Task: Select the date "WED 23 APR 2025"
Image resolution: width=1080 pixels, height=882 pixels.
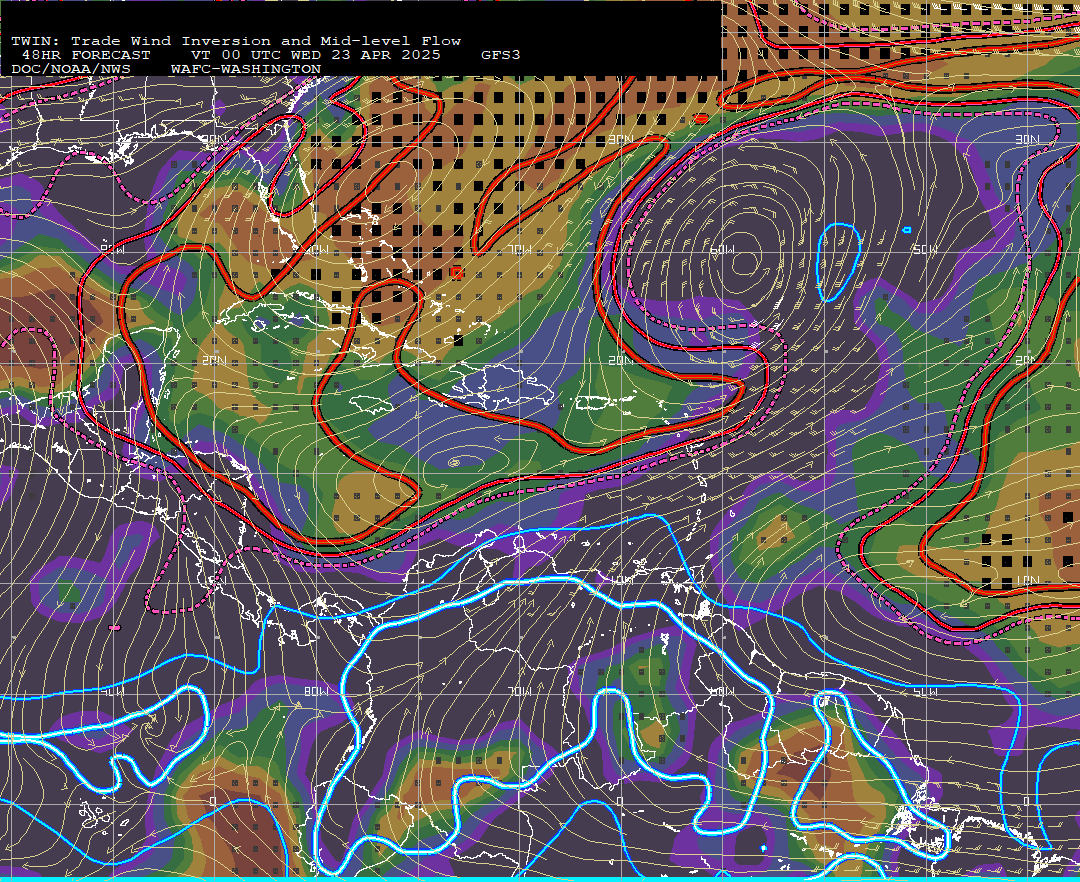Action: [366, 55]
